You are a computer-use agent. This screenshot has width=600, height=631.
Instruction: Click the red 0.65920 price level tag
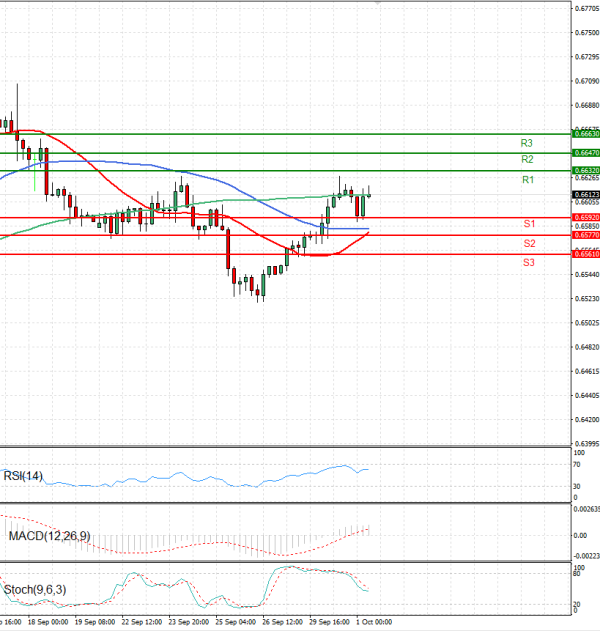(x=585, y=217)
